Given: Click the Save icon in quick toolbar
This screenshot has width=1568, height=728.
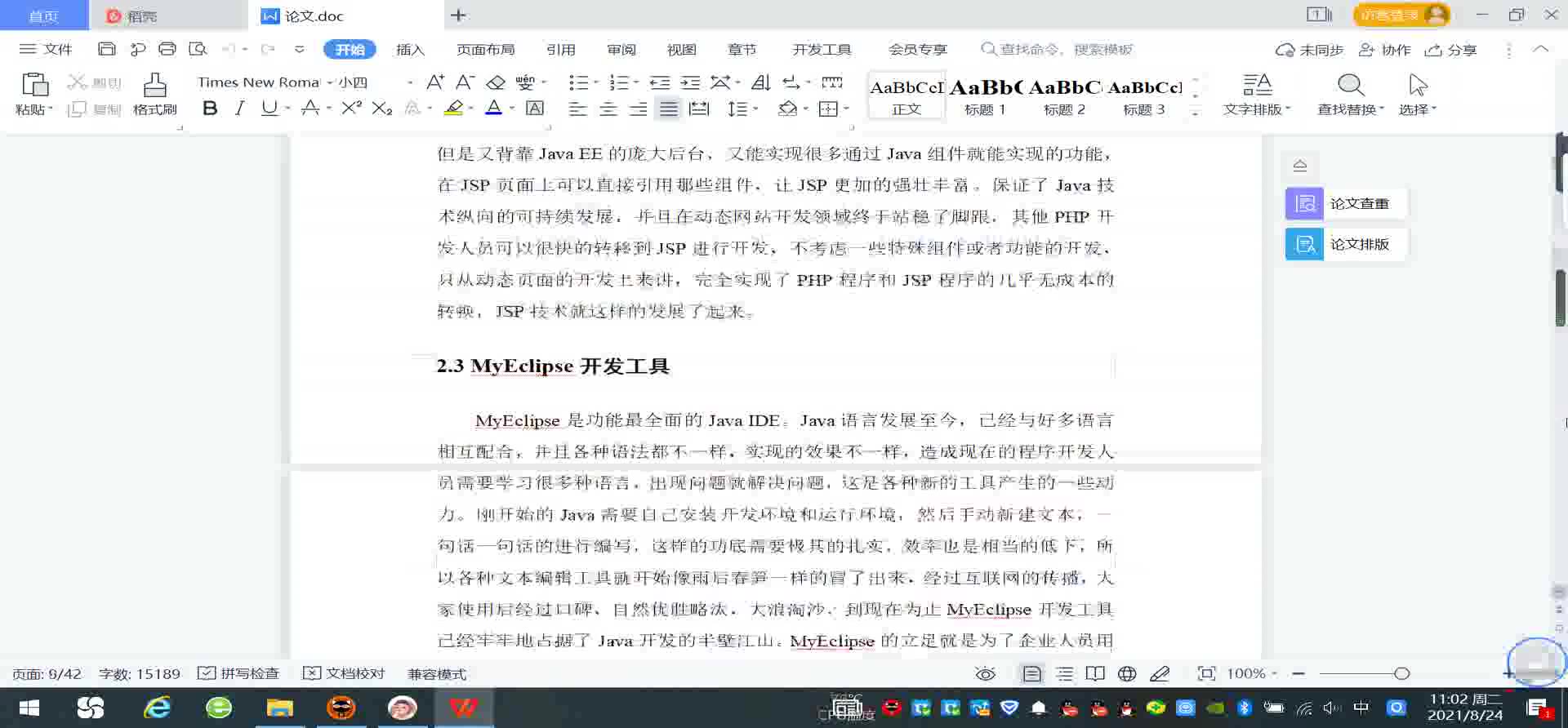Looking at the screenshot, I should [x=106, y=49].
